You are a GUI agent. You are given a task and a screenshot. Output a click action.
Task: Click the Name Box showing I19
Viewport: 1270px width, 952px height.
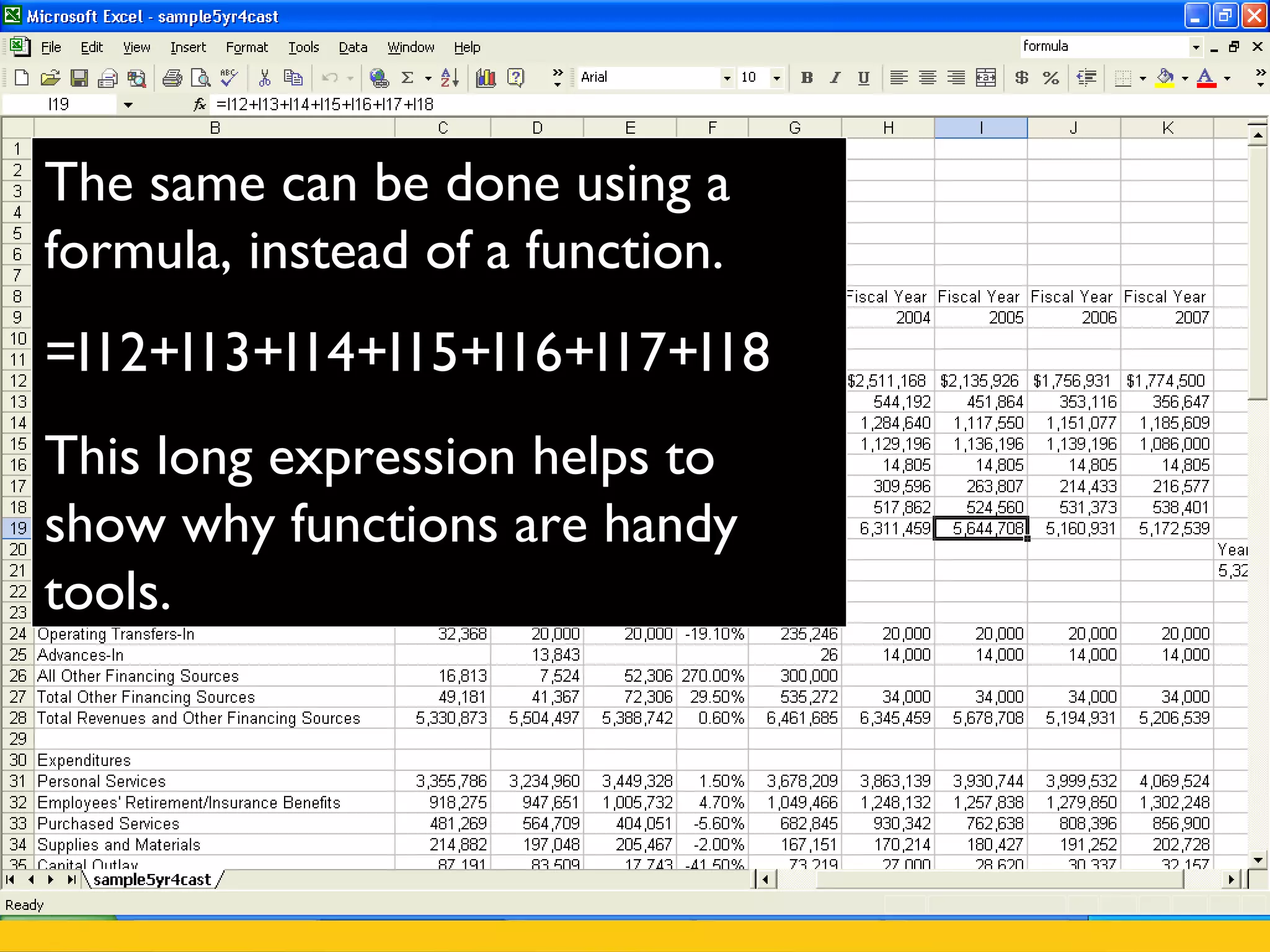(59, 105)
